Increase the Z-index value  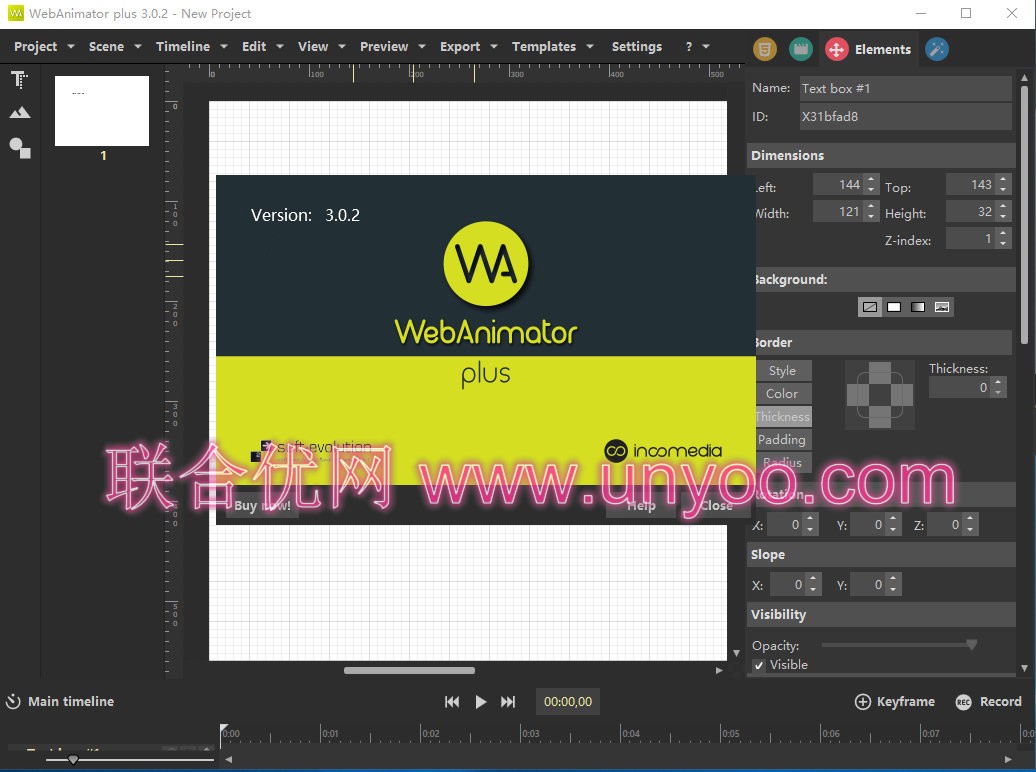coord(1004,233)
